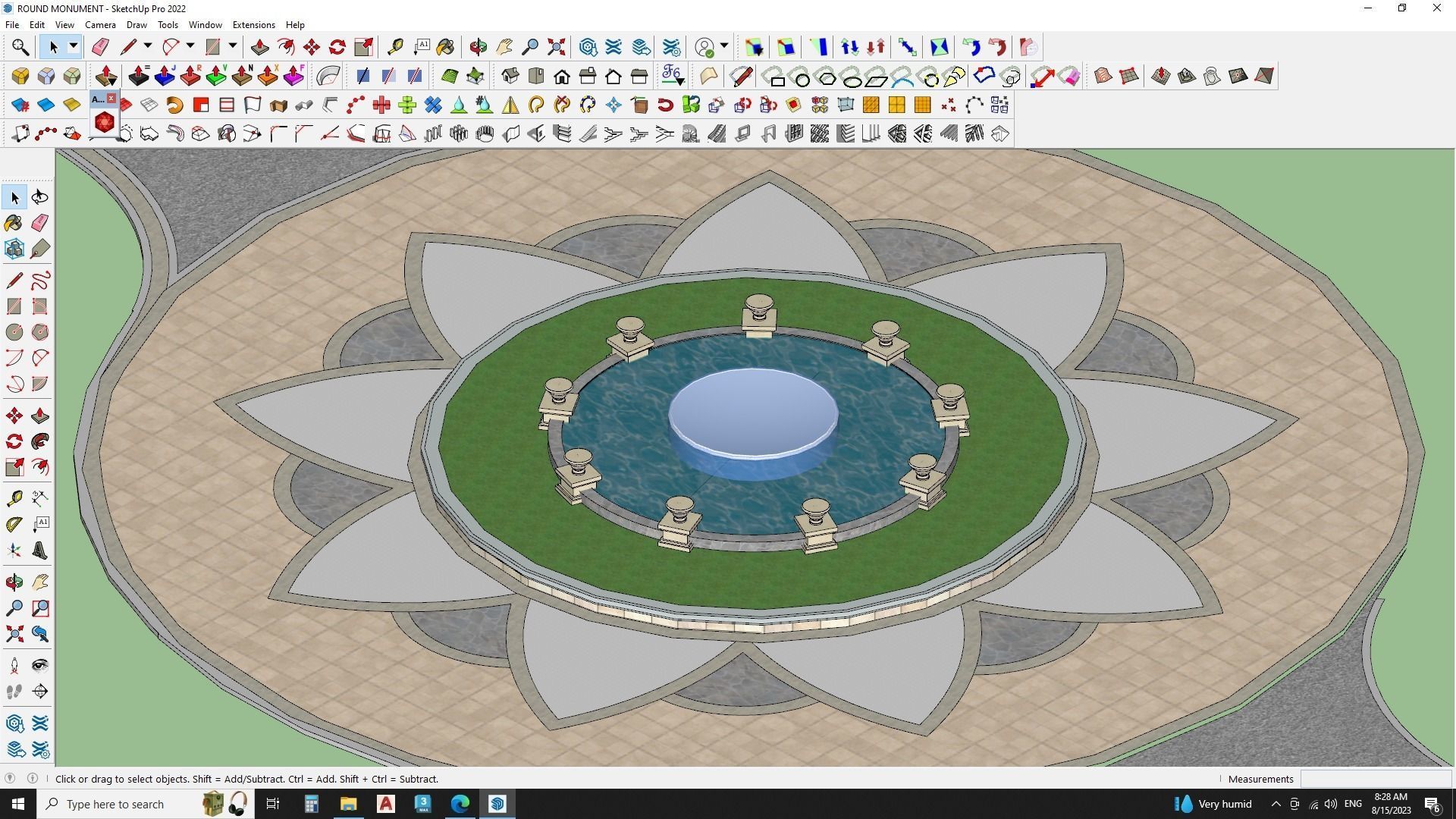Select the Rotate tool in top toolbar
The height and width of the screenshot is (819, 1456).
click(337, 47)
